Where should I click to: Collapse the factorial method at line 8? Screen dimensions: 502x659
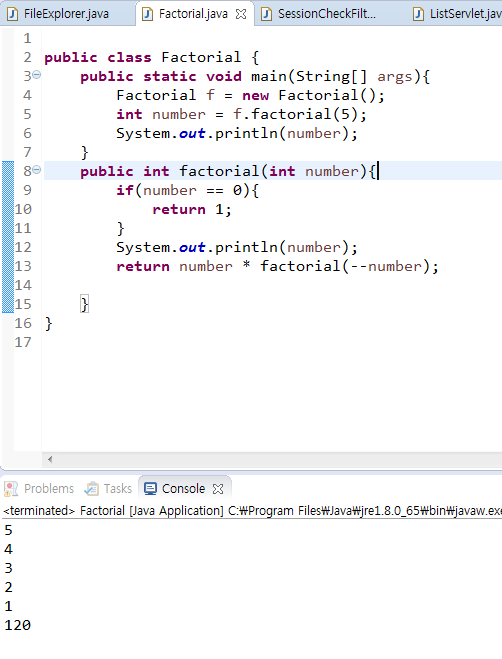(37, 170)
